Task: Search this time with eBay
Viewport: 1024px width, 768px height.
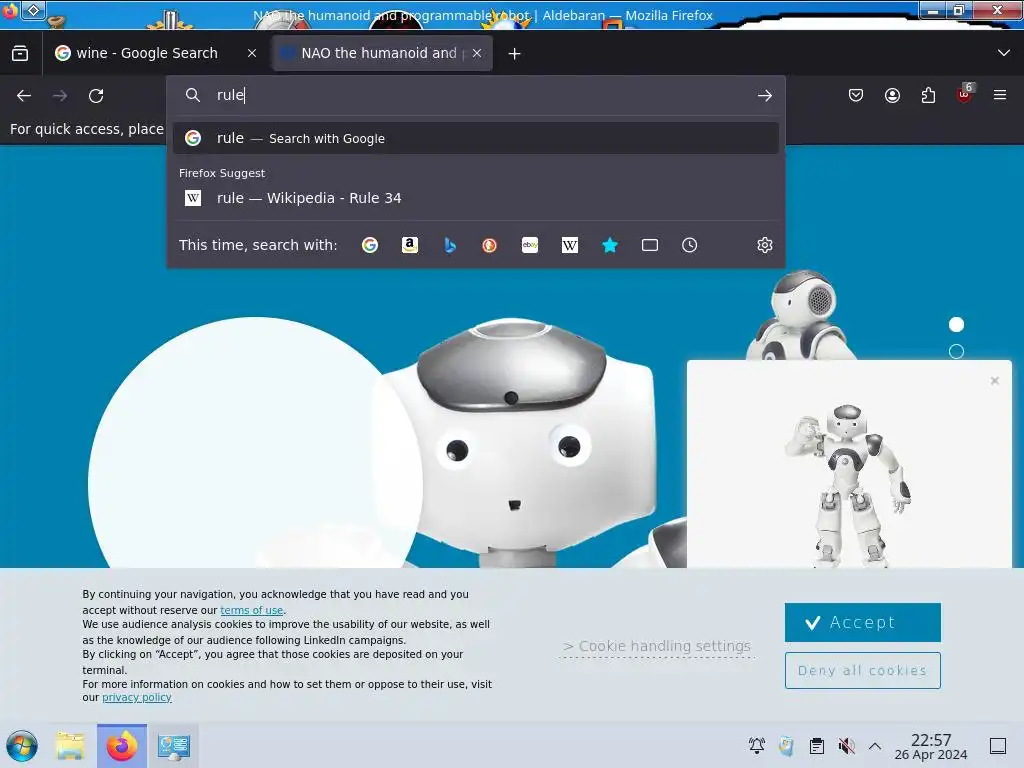Action: (530, 245)
